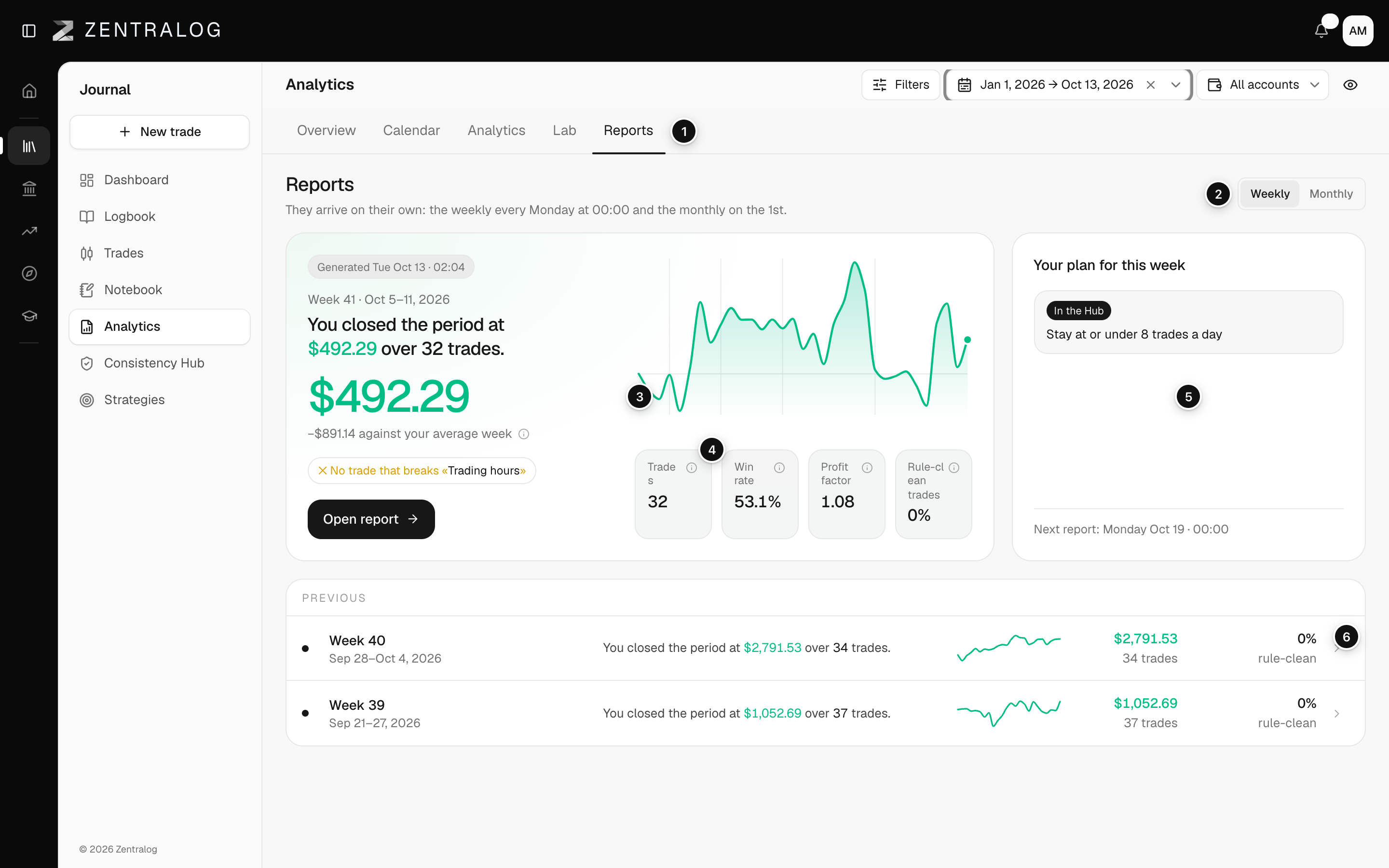Click the Trading hours rule chip
Screen dimensions: 1389x868
click(x=422, y=471)
